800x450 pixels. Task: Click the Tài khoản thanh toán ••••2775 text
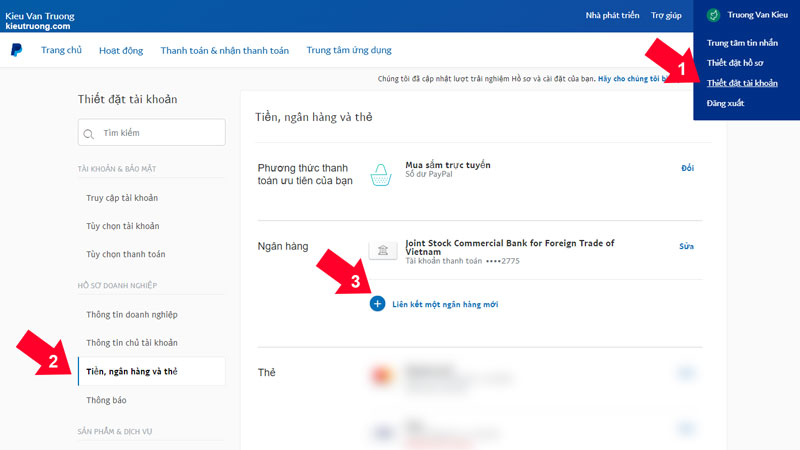(x=462, y=261)
